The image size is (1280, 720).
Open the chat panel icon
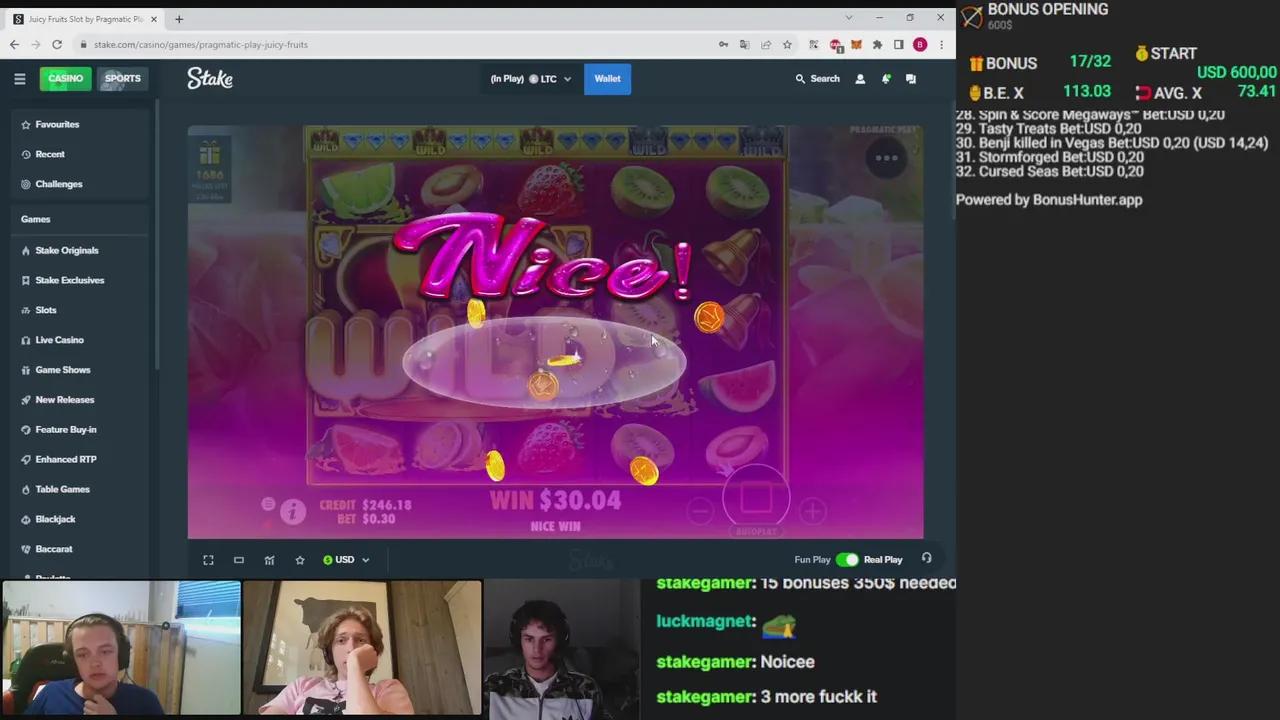click(x=911, y=78)
